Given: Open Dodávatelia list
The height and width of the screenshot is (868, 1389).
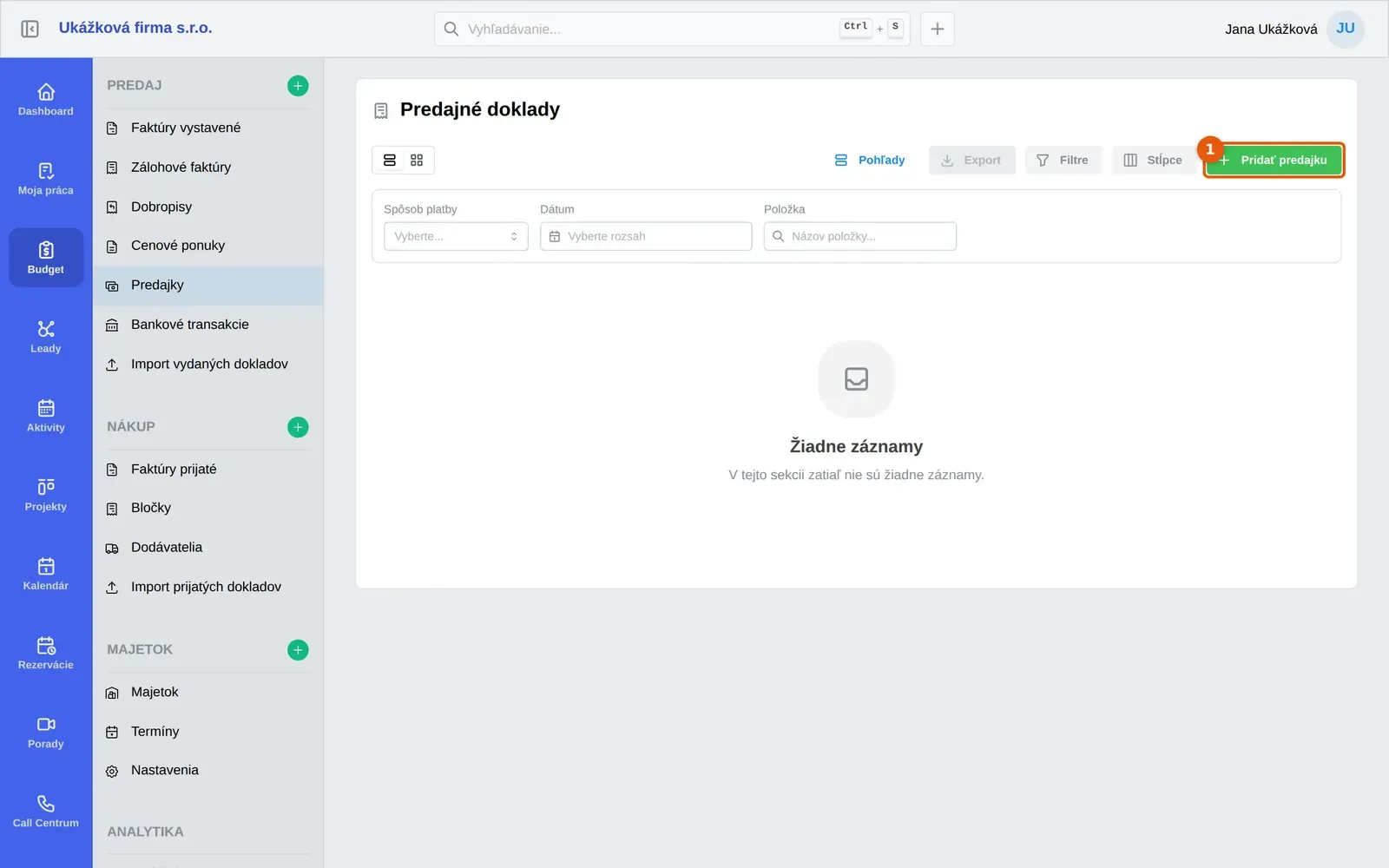Looking at the screenshot, I should point(207,548).
